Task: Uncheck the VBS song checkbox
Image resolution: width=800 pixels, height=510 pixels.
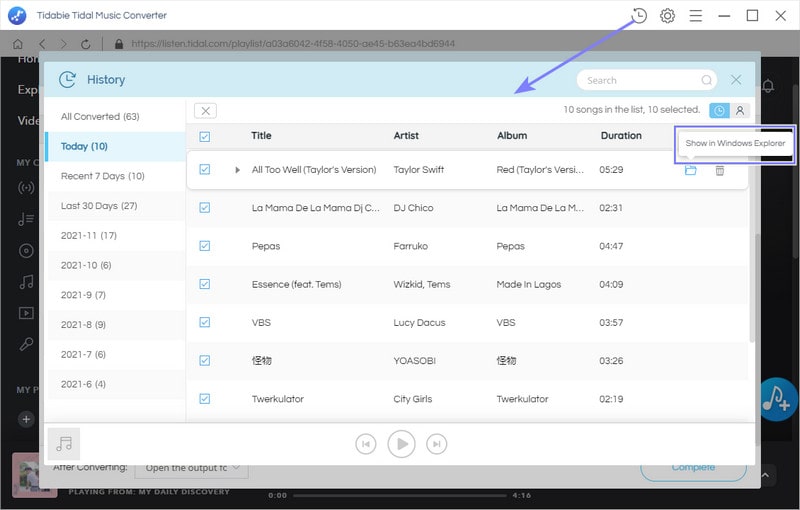Action: click(x=205, y=322)
